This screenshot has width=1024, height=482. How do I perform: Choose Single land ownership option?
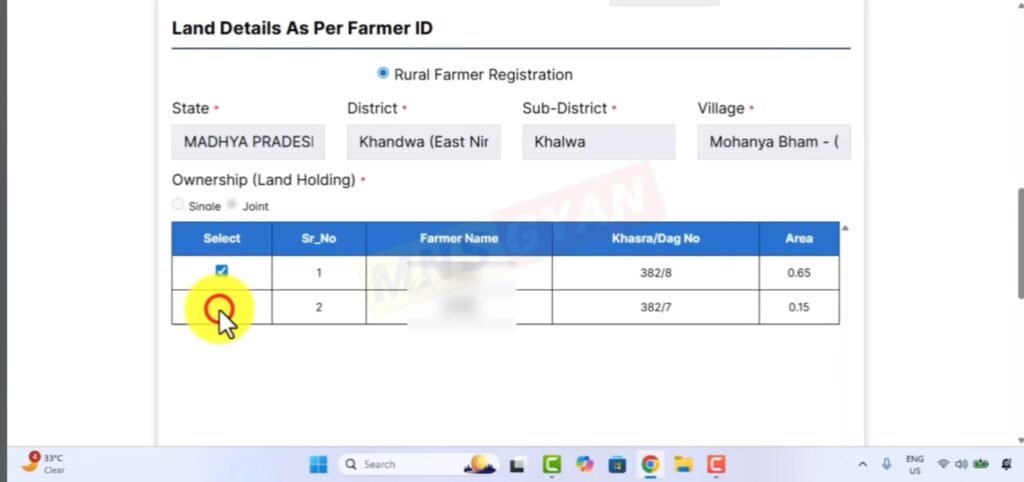(x=178, y=204)
